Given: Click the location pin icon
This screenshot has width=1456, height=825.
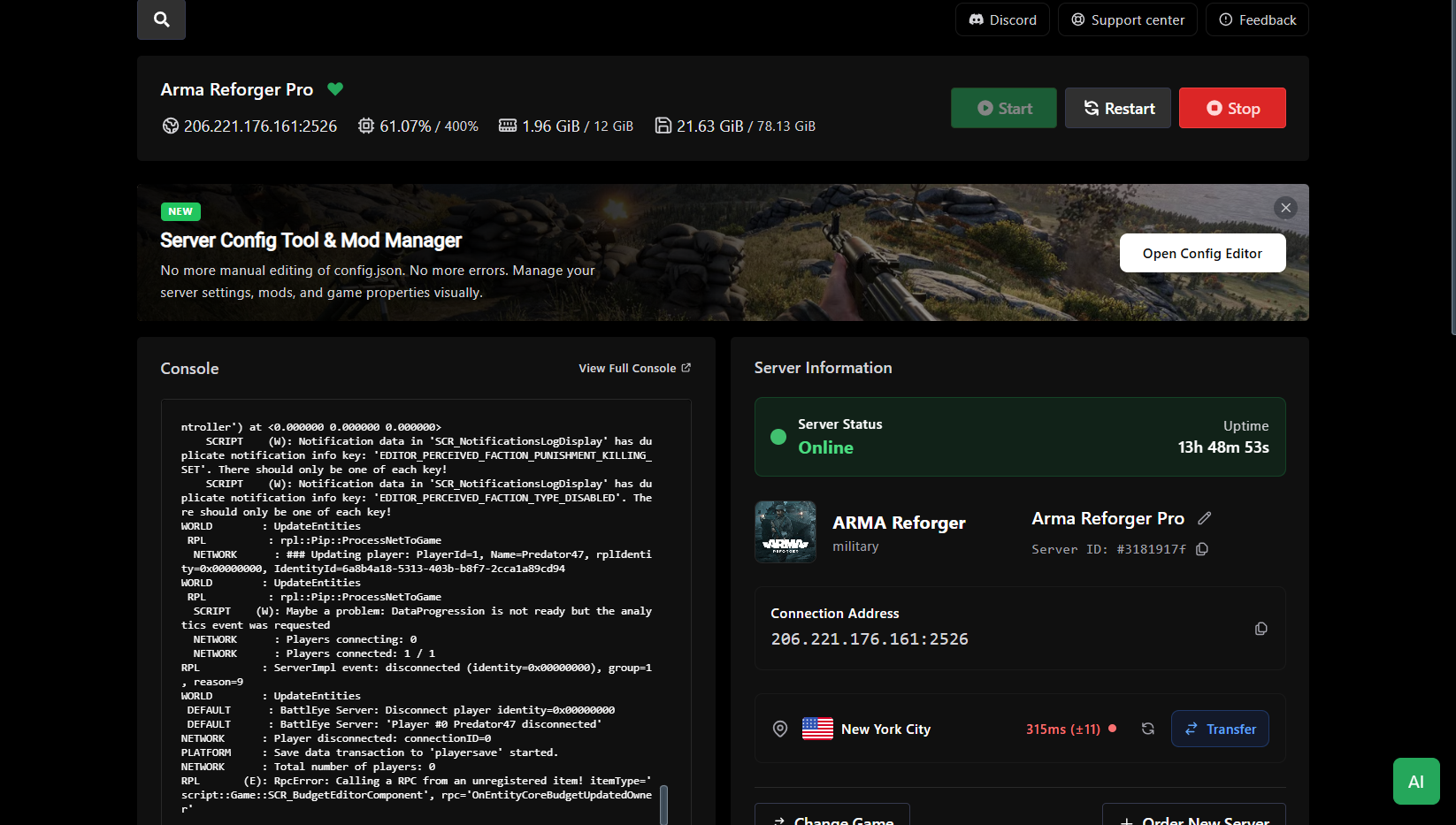Looking at the screenshot, I should tap(780, 729).
